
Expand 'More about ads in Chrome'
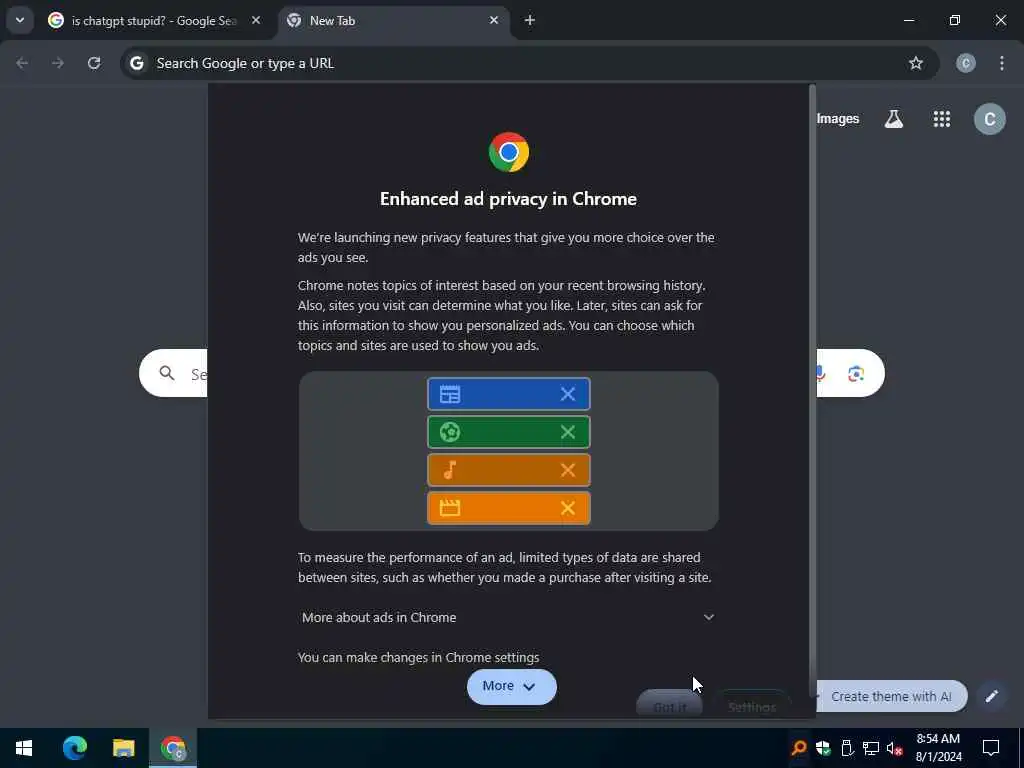point(508,617)
